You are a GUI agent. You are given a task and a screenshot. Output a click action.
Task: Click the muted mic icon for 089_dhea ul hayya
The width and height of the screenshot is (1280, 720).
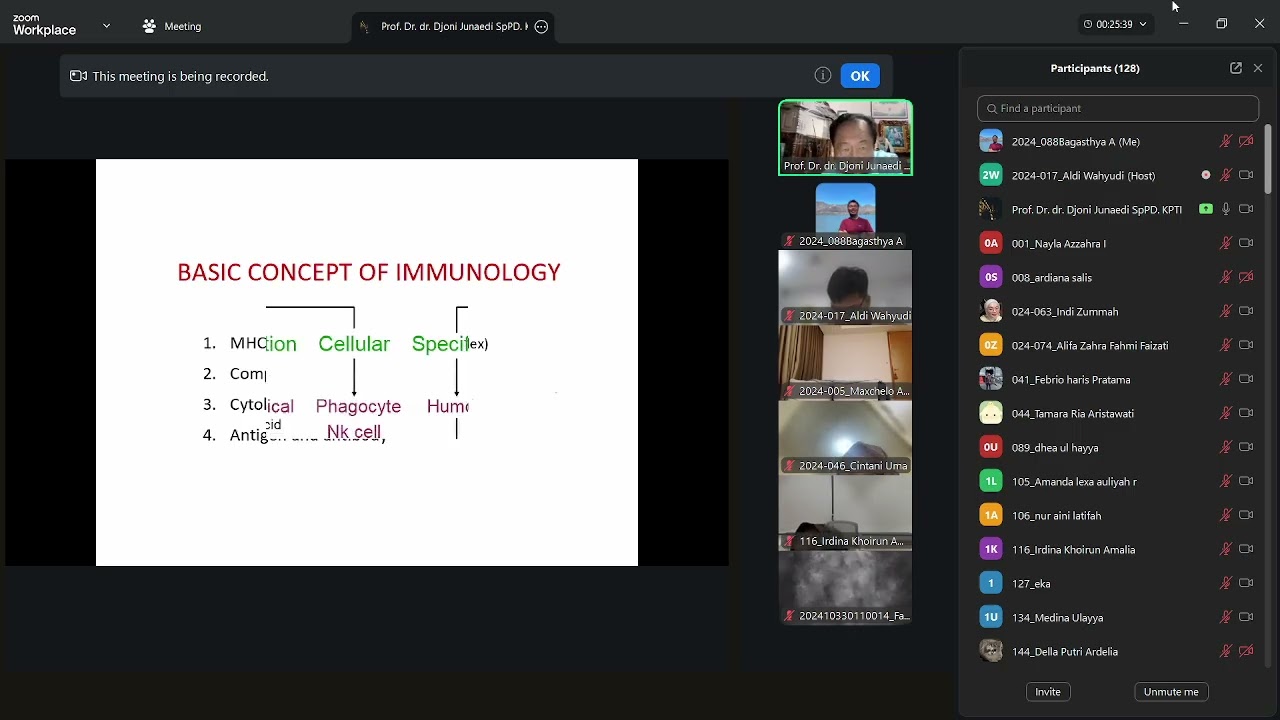click(x=1225, y=447)
